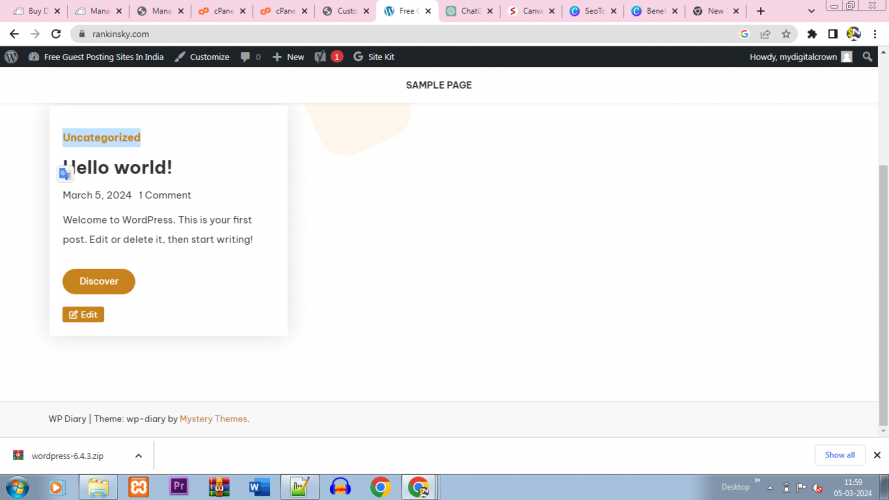Show hidden system tray icons
Screen dimensions: 889x500
tap(770, 488)
